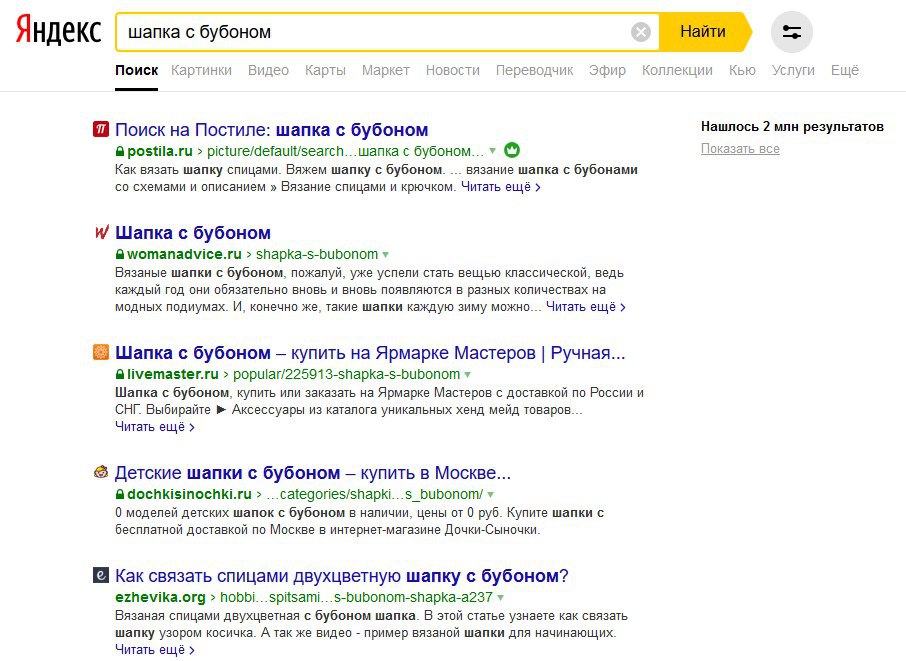Switch to the Коллекции tab
906x661 pixels.
coord(677,70)
